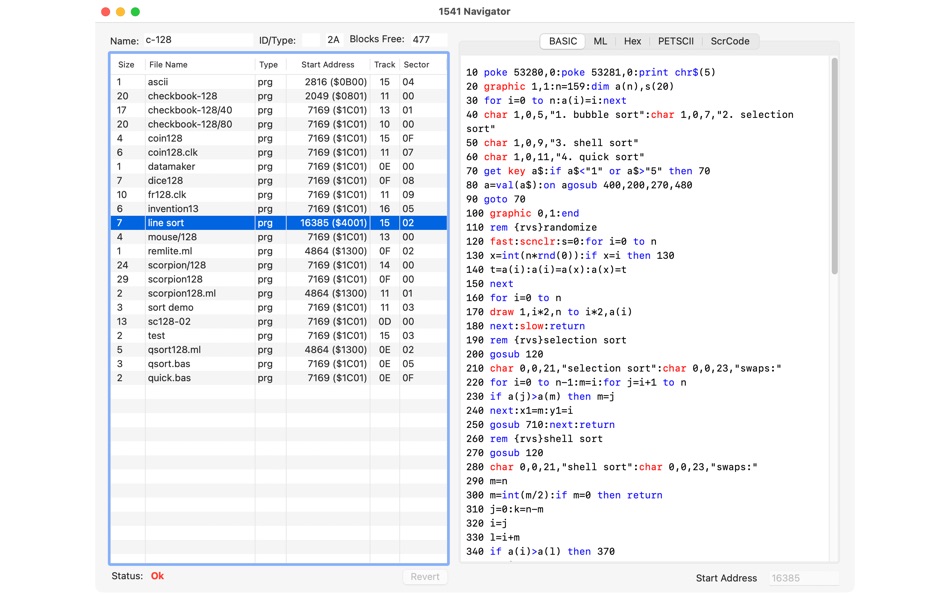
Task: Select the test file row
Action: pyautogui.click(x=279, y=335)
